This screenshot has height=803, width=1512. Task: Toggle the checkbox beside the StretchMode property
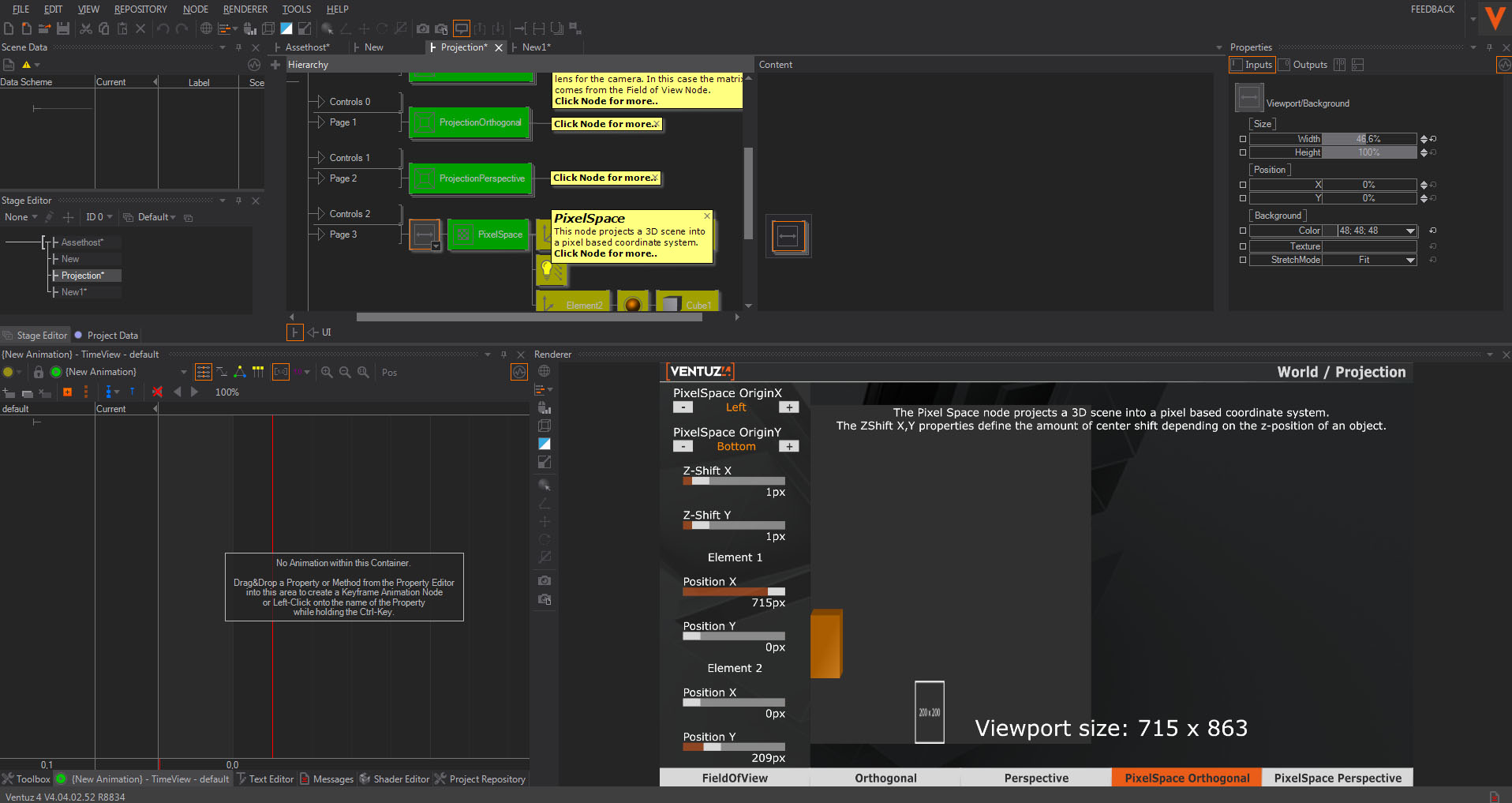1243,260
